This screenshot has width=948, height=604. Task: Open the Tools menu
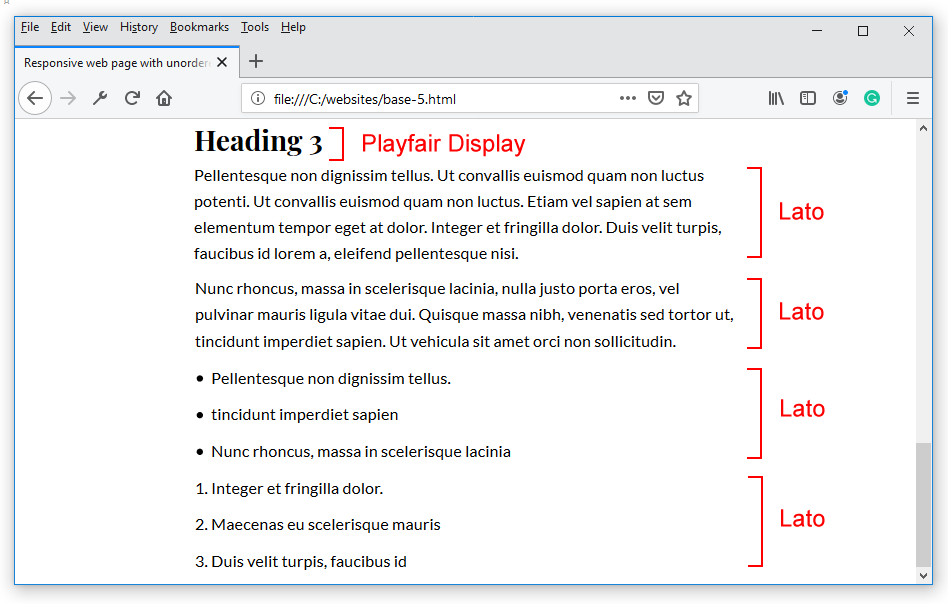(255, 27)
